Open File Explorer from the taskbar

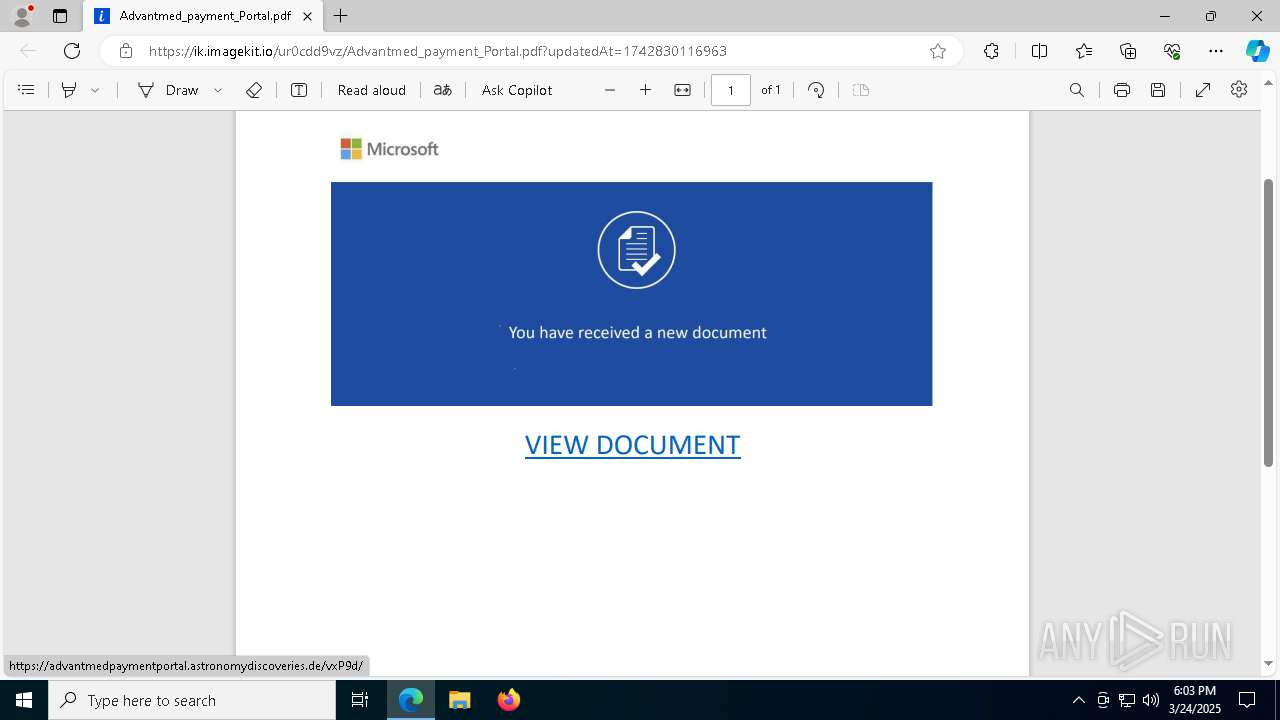click(459, 700)
